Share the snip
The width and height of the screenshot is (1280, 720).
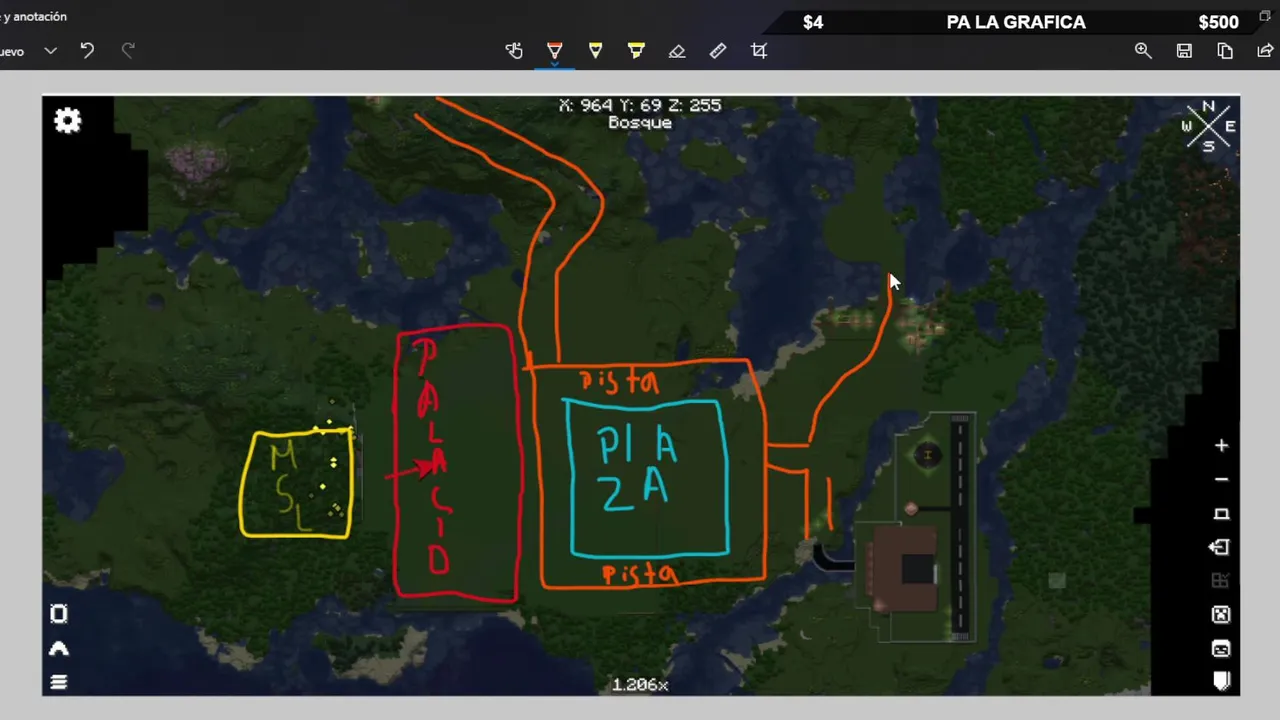click(1265, 51)
